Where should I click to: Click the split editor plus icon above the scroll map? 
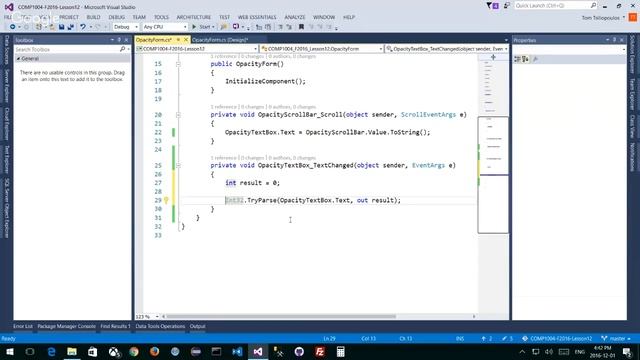493,58
